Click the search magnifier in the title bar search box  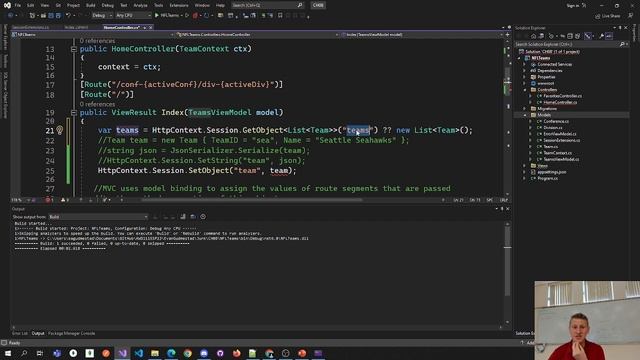point(300,5)
